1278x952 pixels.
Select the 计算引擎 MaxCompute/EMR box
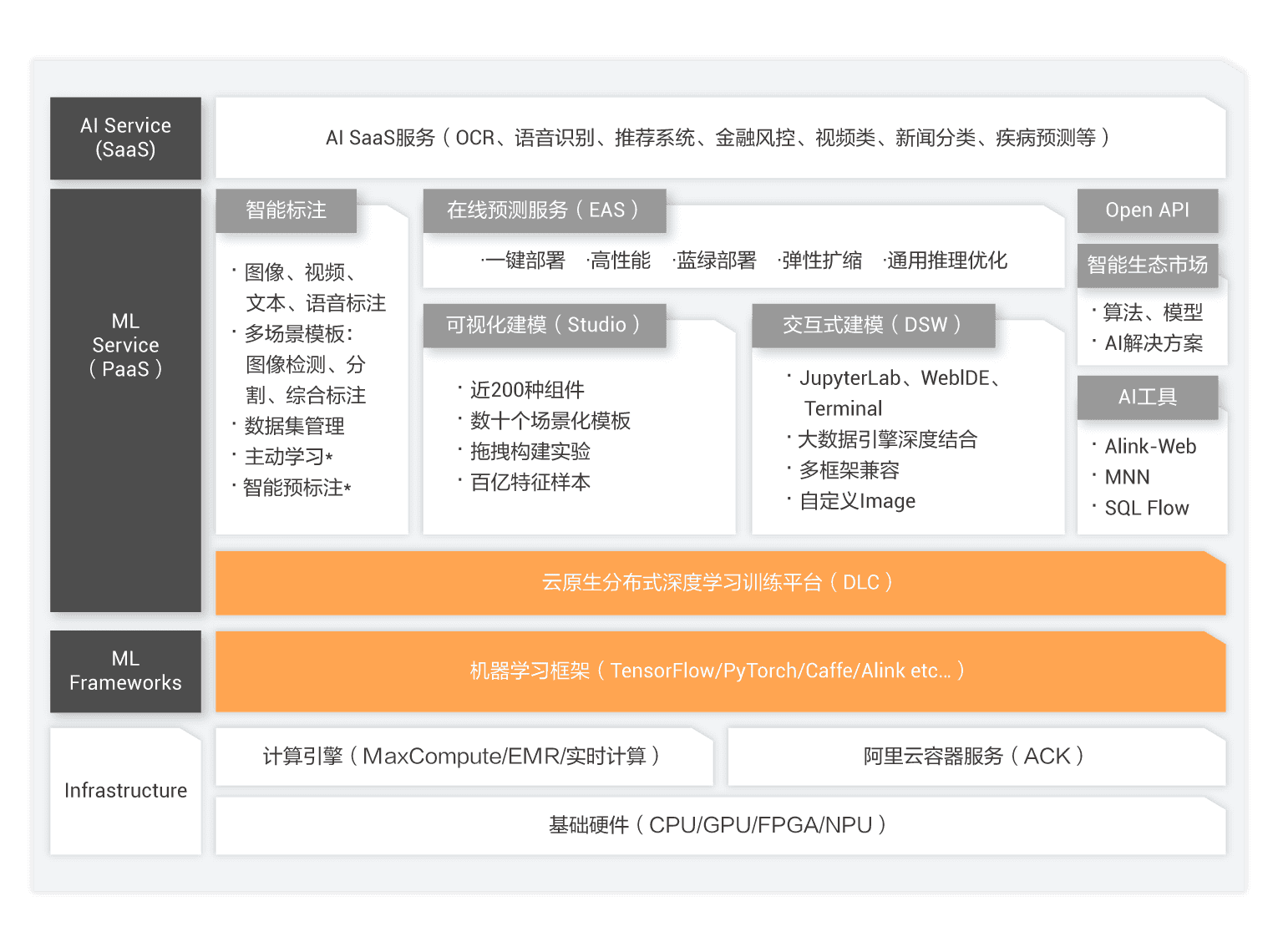tap(464, 757)
